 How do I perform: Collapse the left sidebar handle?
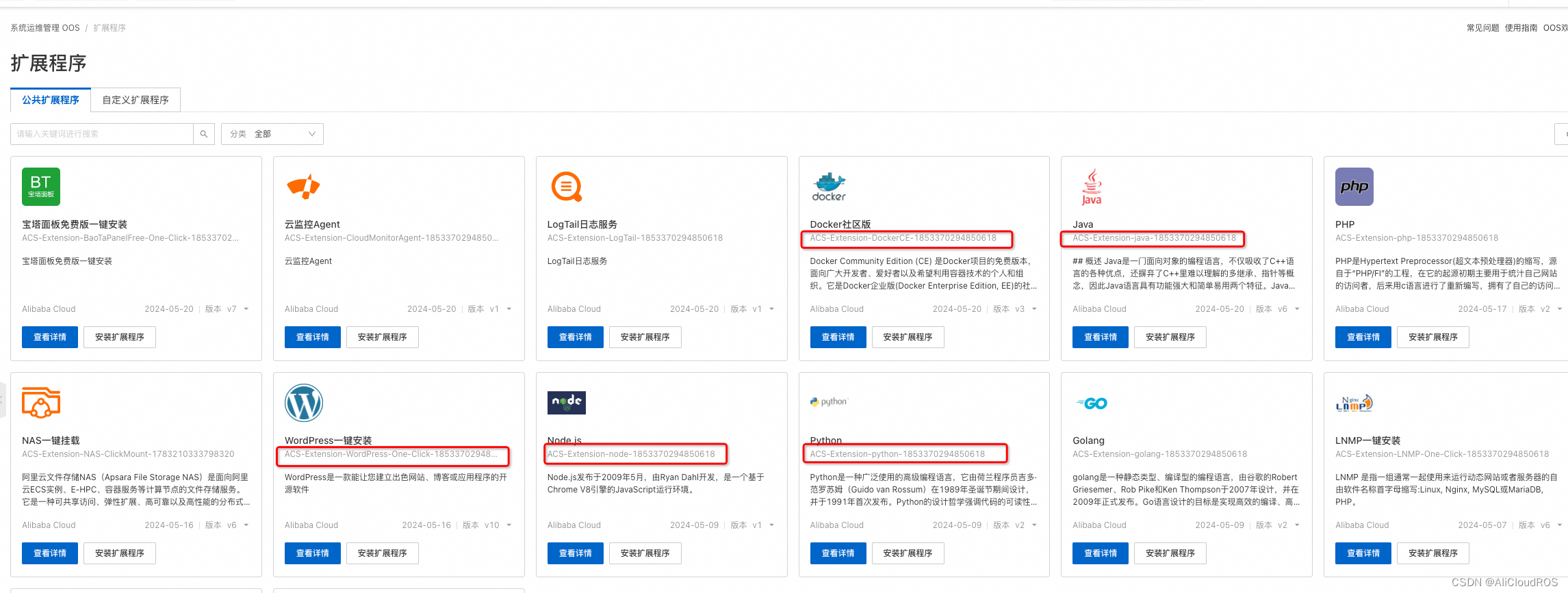click(x=2, y=400)
